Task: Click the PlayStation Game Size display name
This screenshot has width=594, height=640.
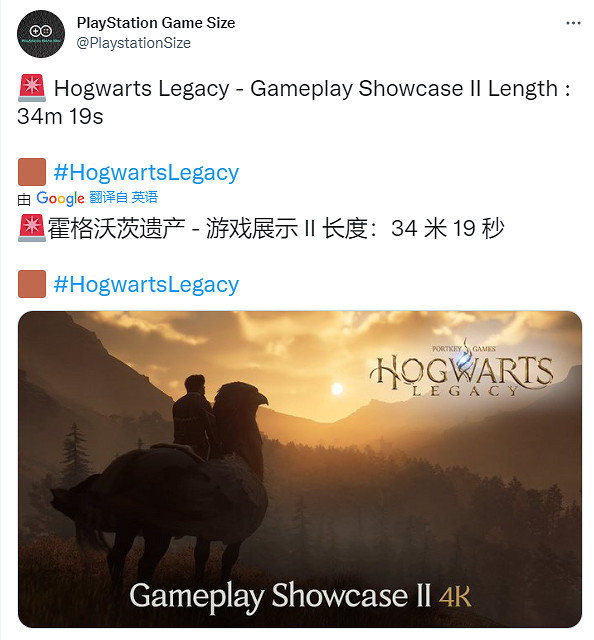Action: pos(156,23)
